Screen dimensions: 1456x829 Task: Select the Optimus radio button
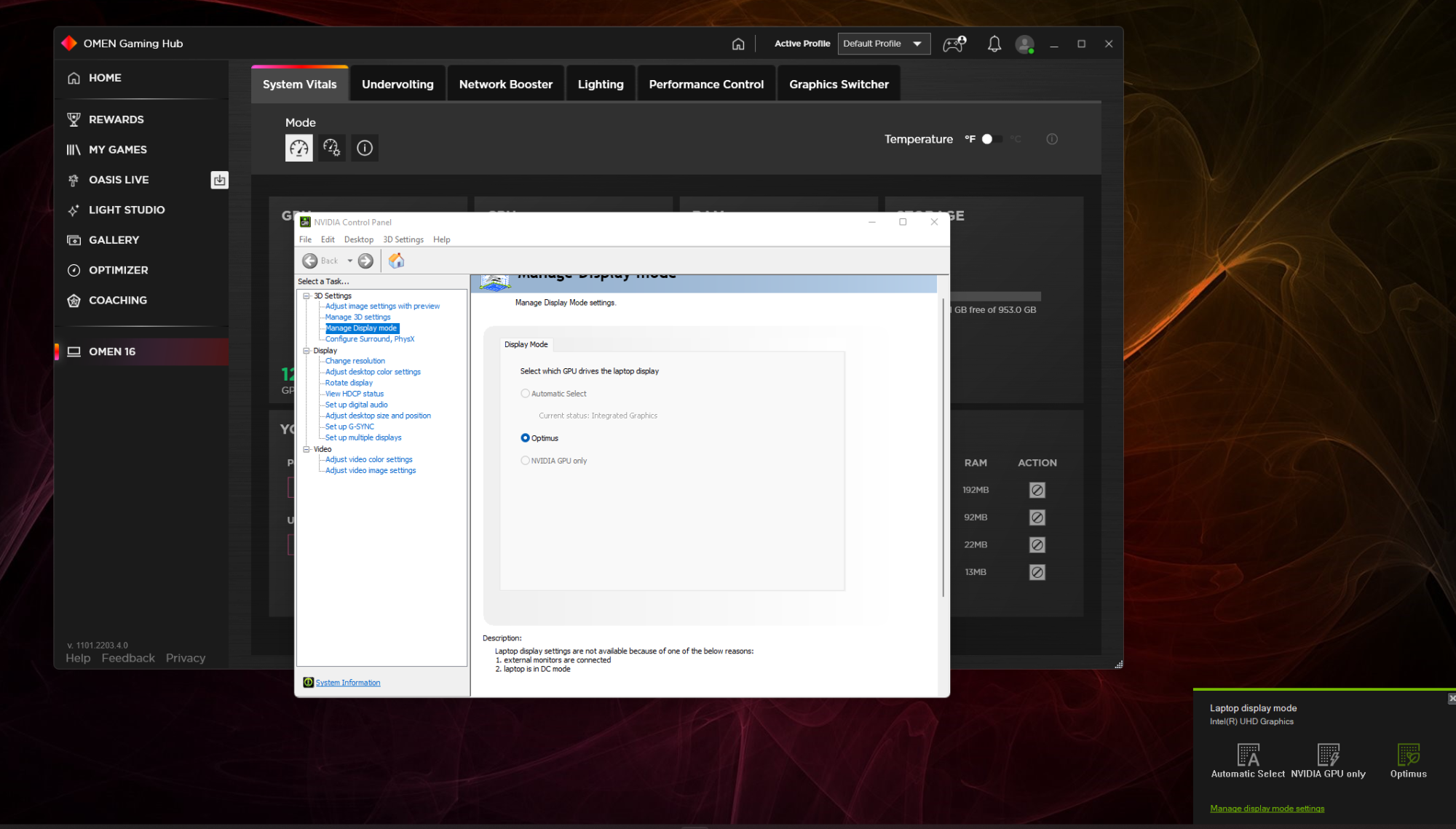[525, 438]
